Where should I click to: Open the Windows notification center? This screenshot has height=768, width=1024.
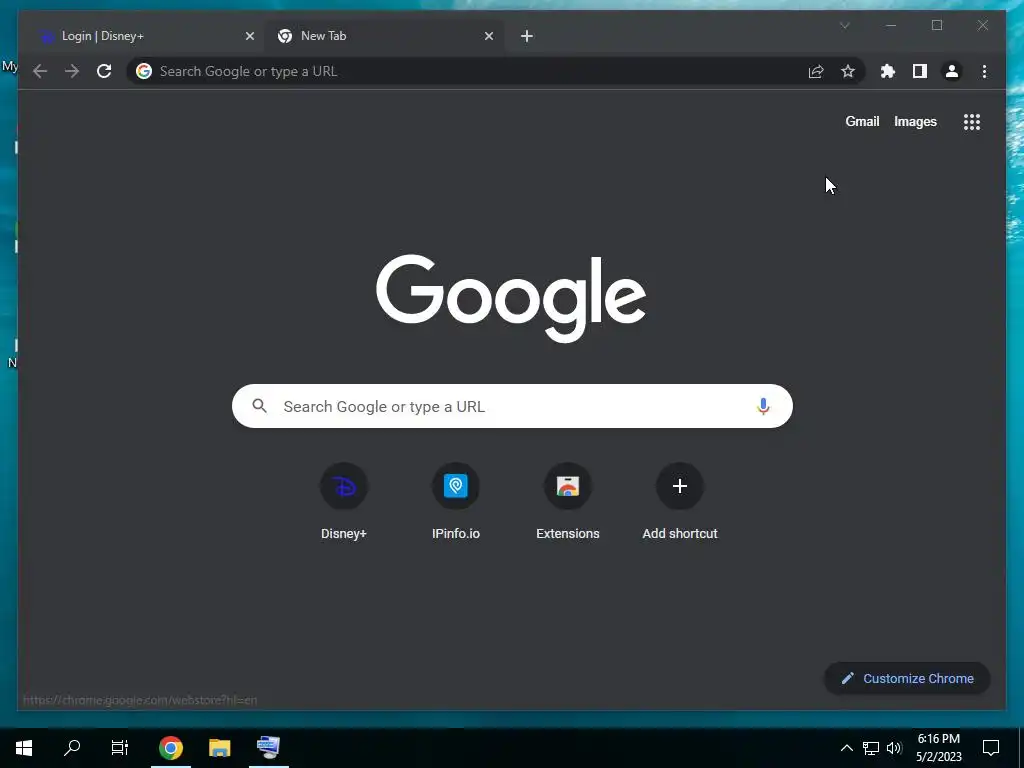pos(991,748)
